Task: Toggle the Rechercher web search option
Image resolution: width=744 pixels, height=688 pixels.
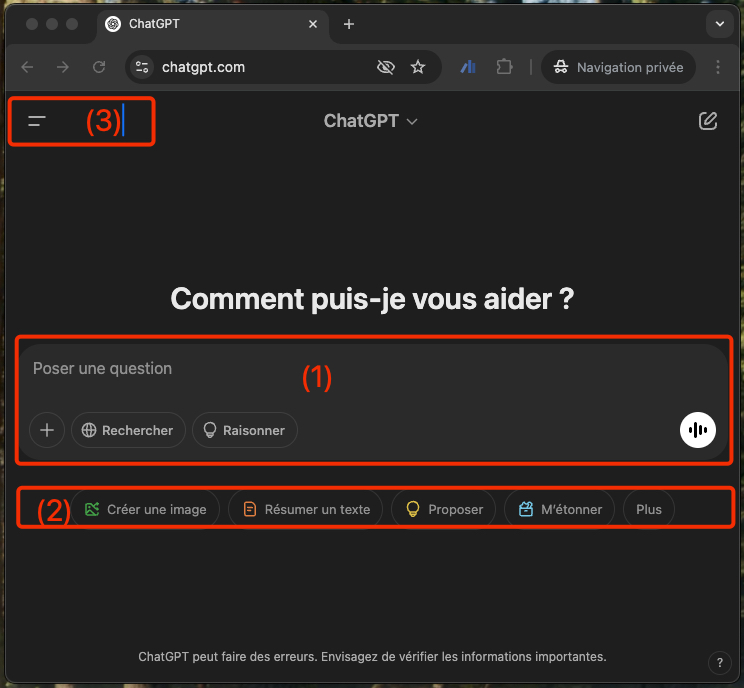Action: tap(128, 430)
